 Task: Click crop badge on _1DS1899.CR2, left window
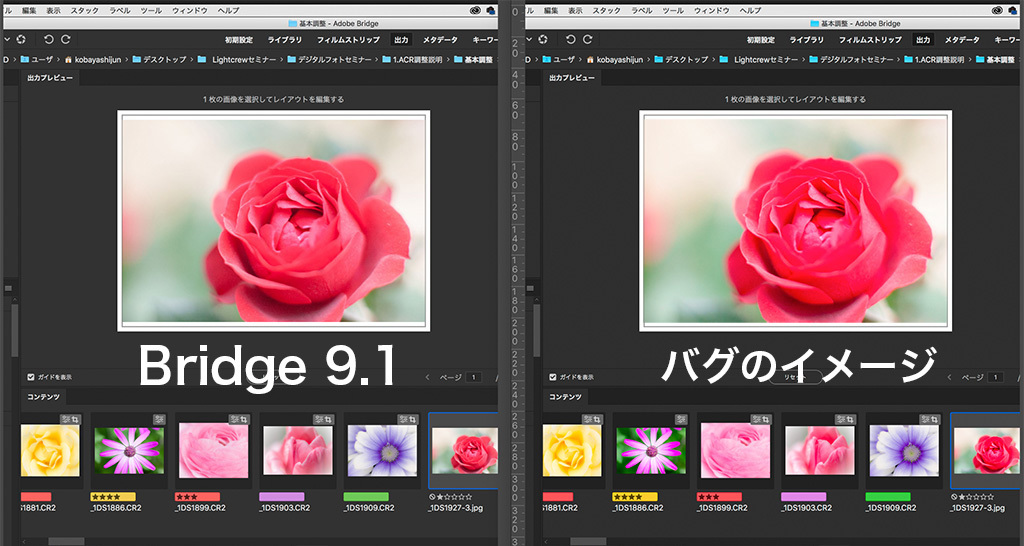click(244, 419)
